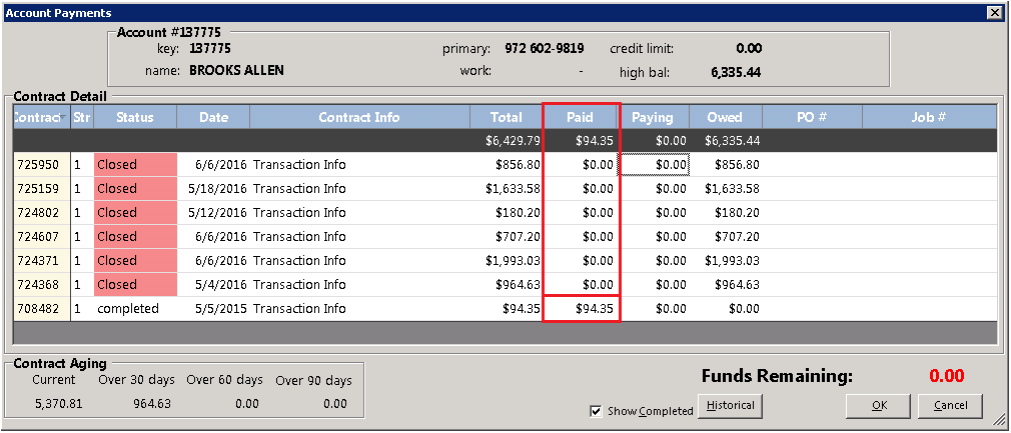Image resolution: width=1011 pixels, height=433 pixels.
Task: Close the Account Payments dialog window
Action: tap(994, 12)
